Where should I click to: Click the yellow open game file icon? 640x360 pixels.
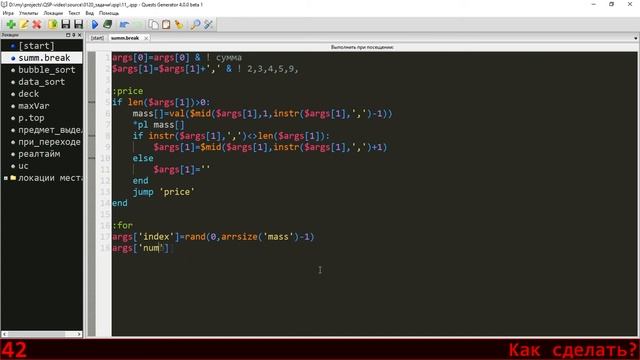[53, 24]
